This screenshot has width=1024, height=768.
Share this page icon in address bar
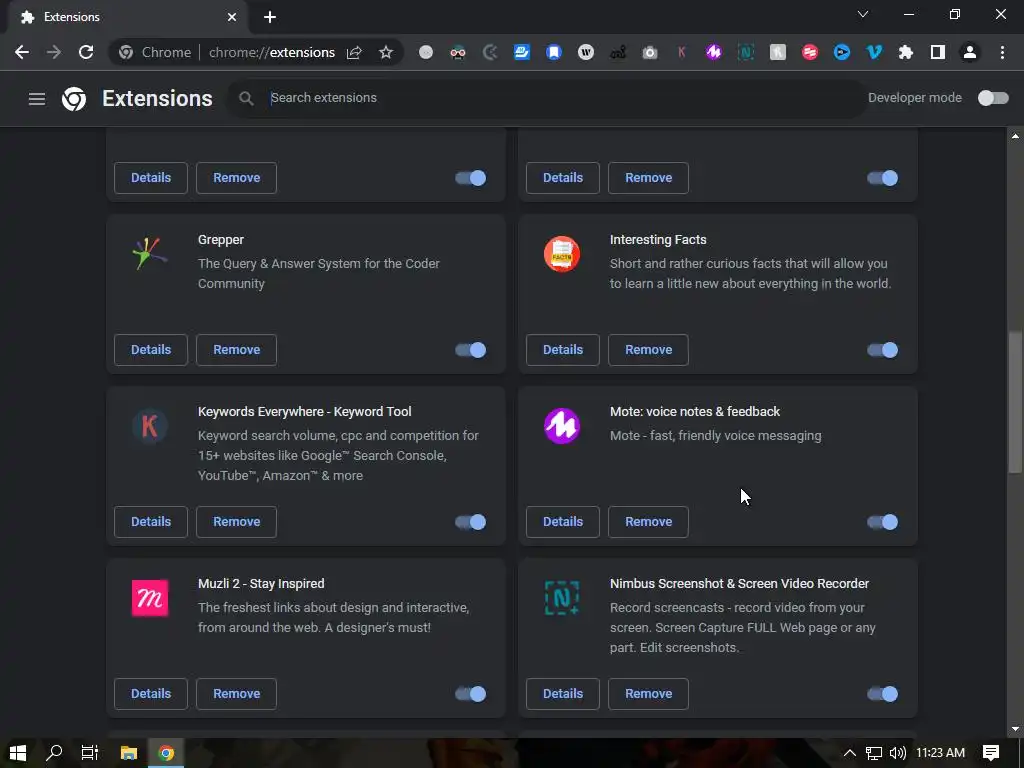coord(354,52)
